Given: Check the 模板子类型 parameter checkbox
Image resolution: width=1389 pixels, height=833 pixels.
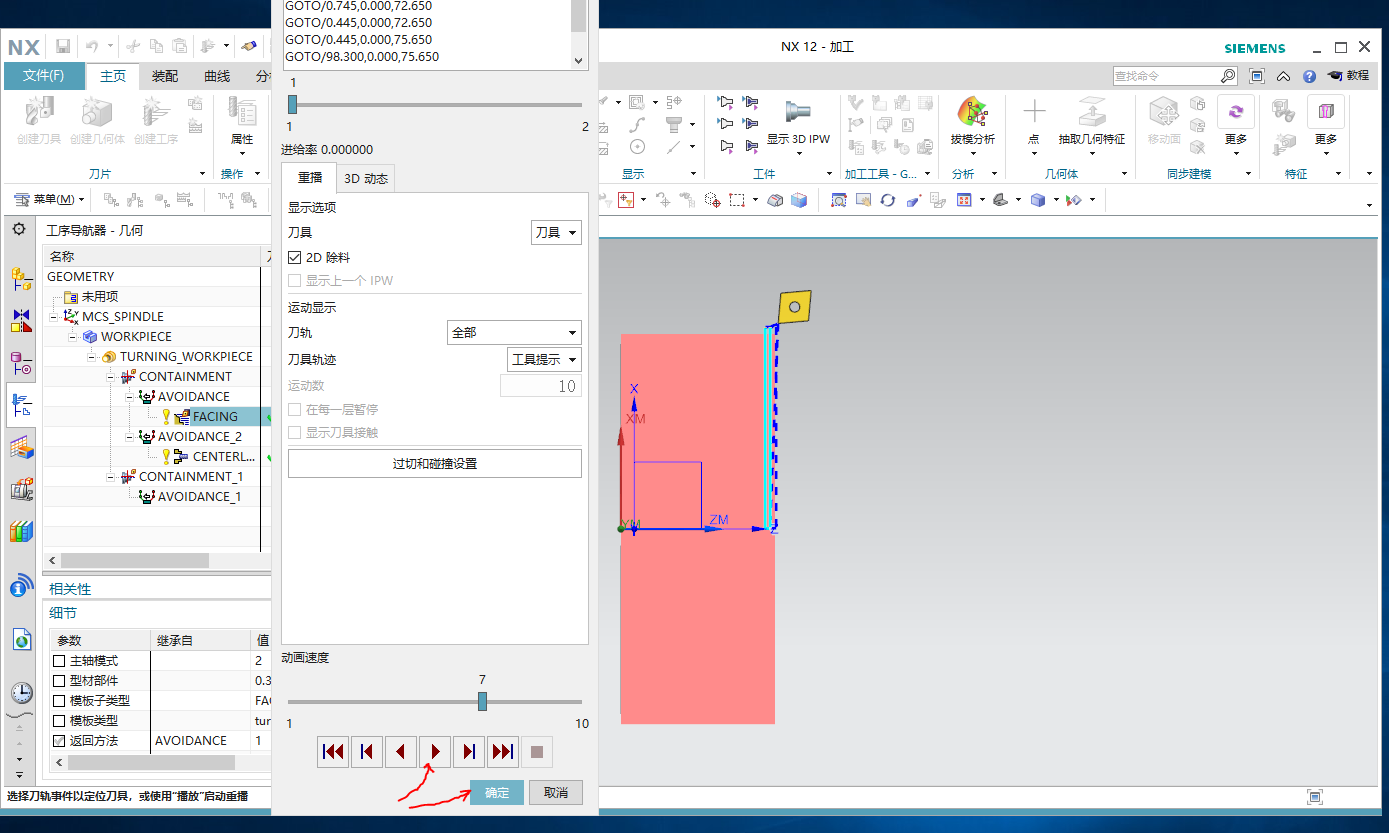Looking at the screenshot, I should [59, 701].
